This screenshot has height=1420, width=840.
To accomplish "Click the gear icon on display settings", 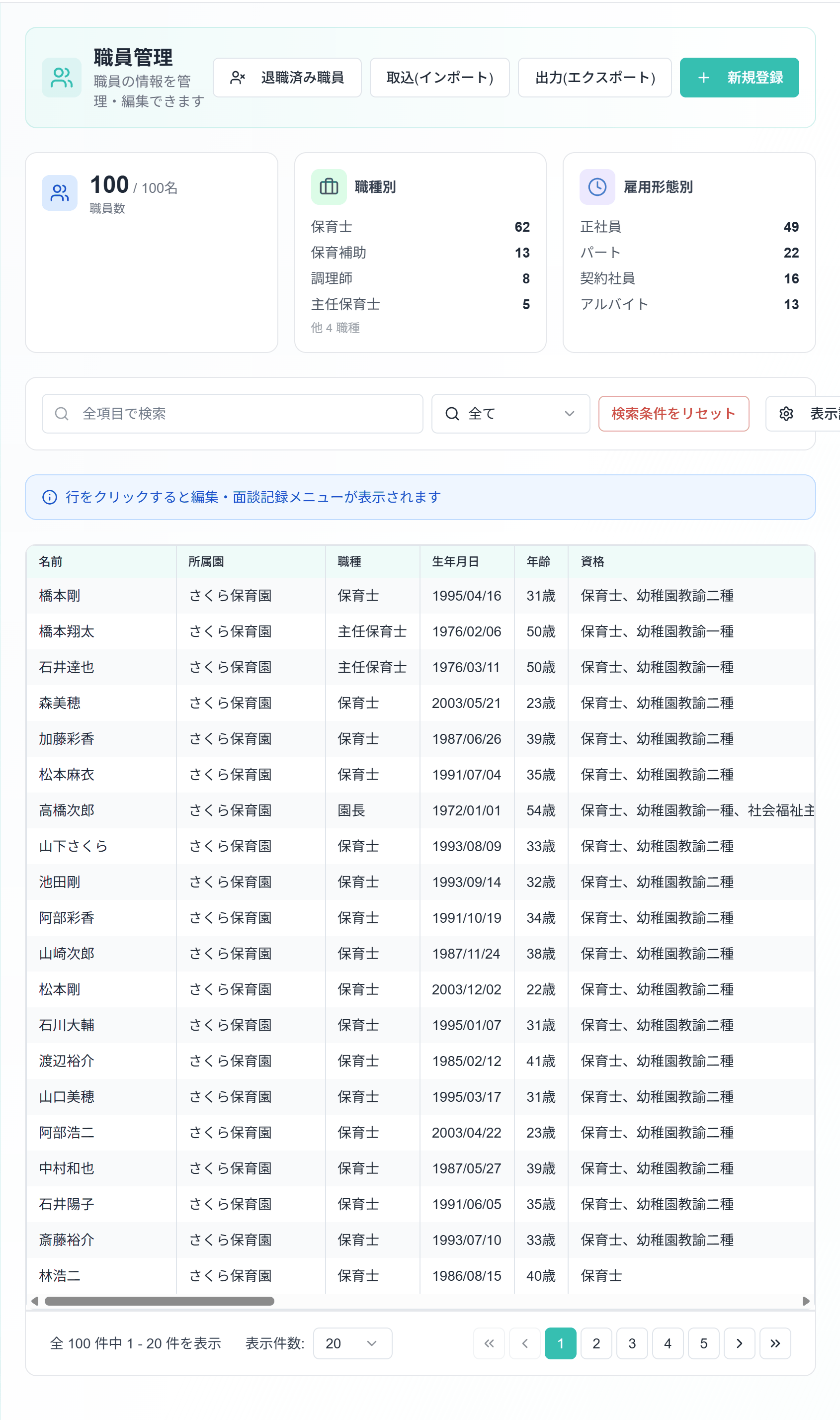I will tap(786, 414).
